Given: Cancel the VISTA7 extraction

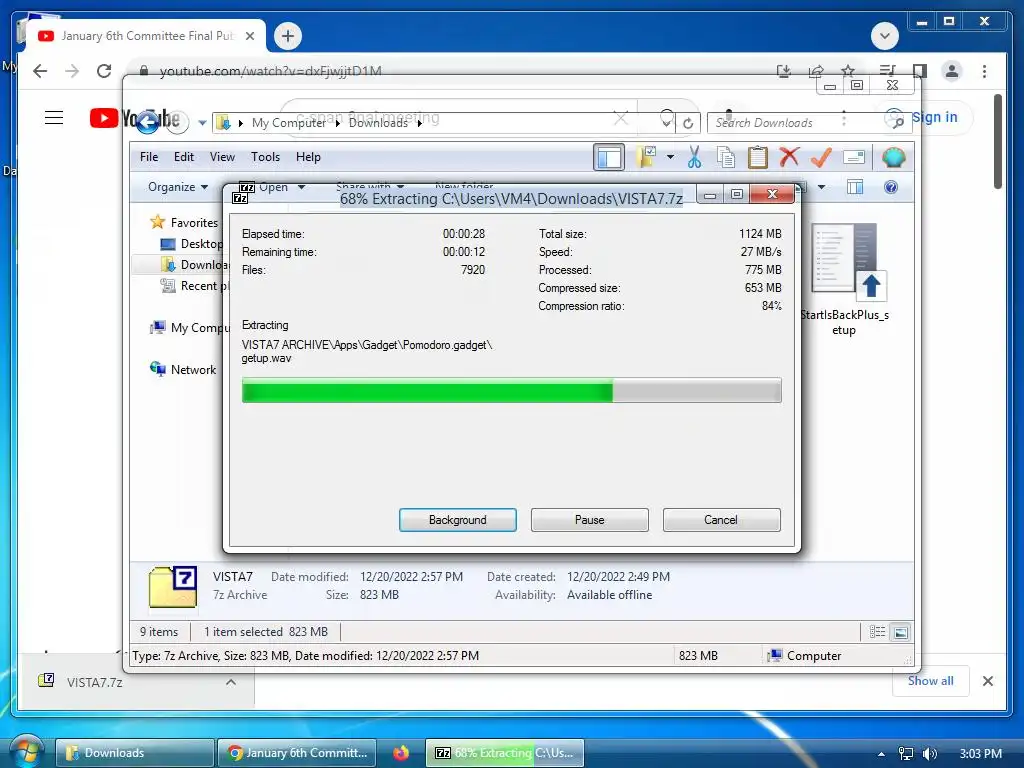Looking at the screenshot, I should [x=721, y=520].
